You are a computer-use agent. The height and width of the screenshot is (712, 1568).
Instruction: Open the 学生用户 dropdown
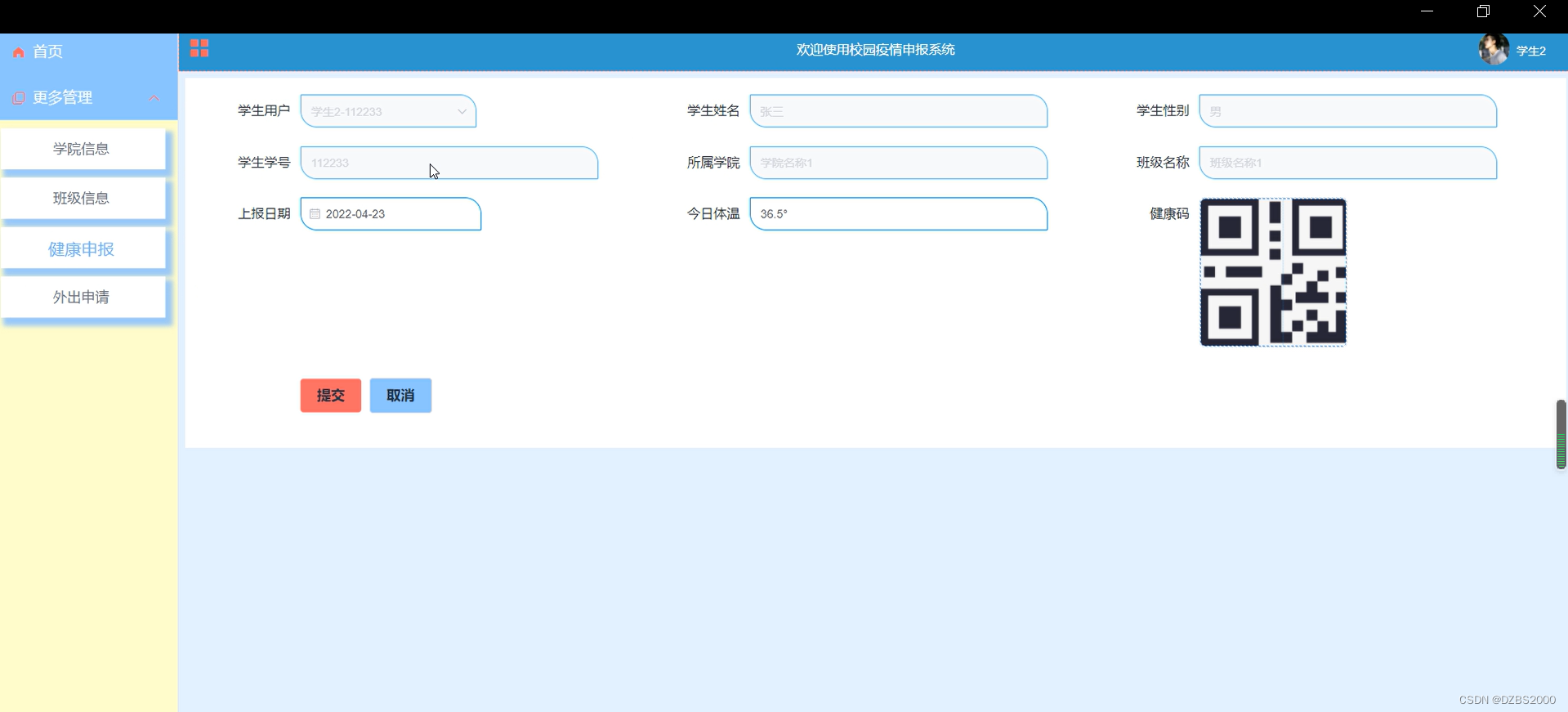388,111
